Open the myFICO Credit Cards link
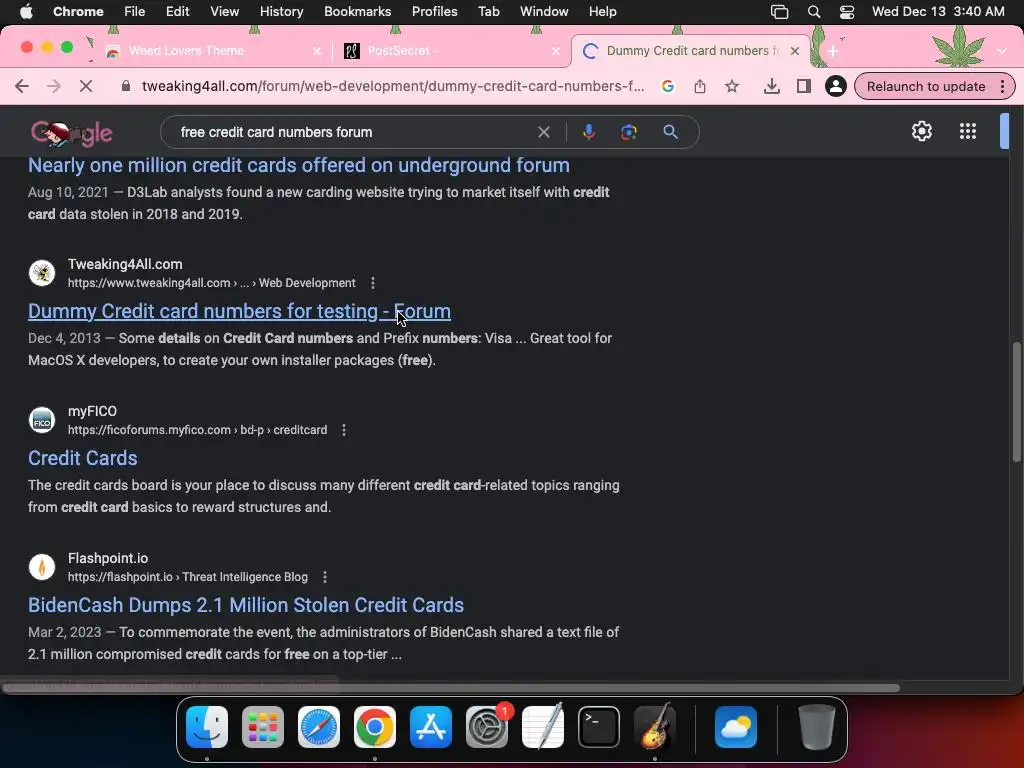 click(82, 458)
